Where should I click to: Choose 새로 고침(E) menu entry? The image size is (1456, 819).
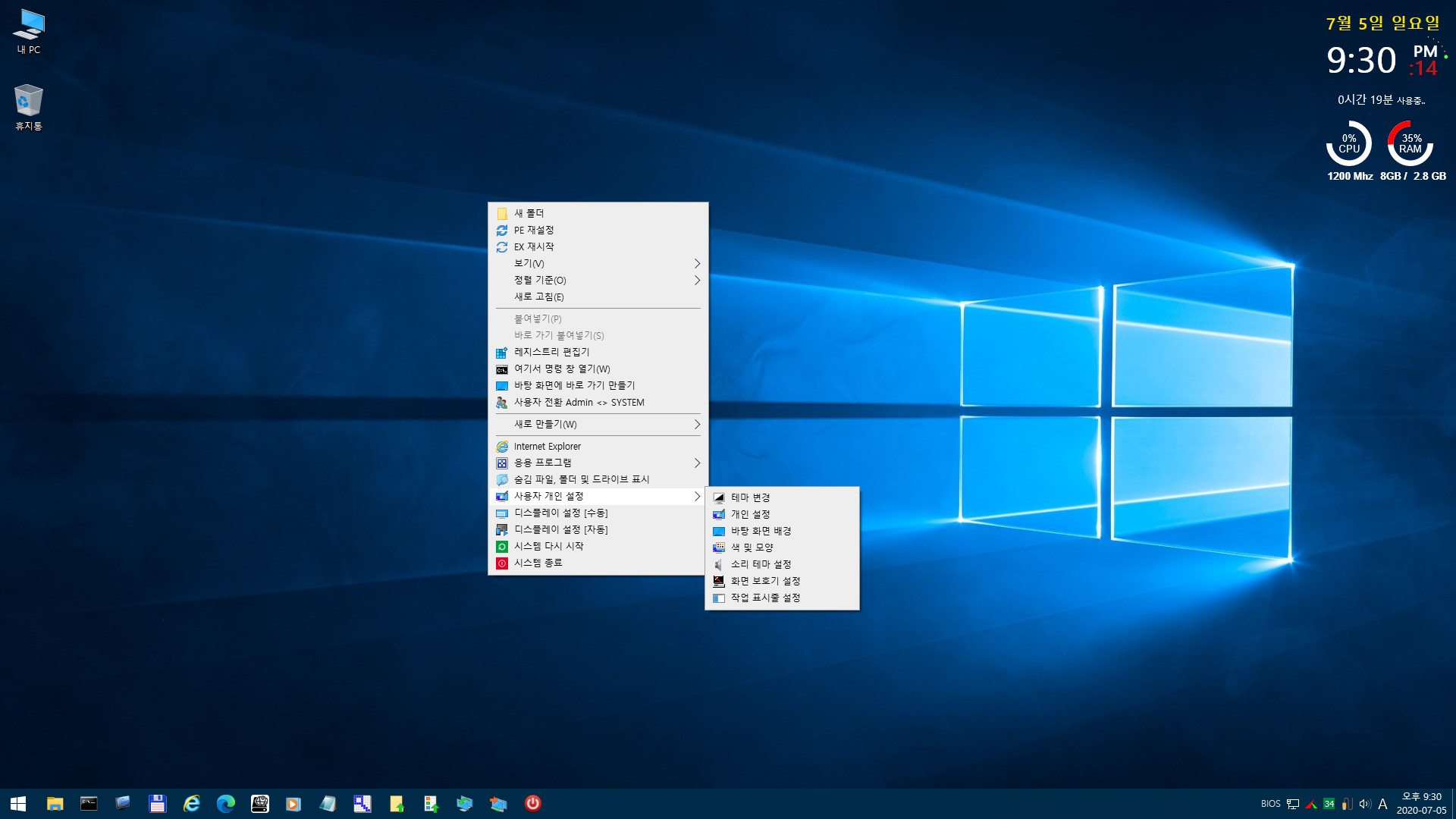[598, 297]
